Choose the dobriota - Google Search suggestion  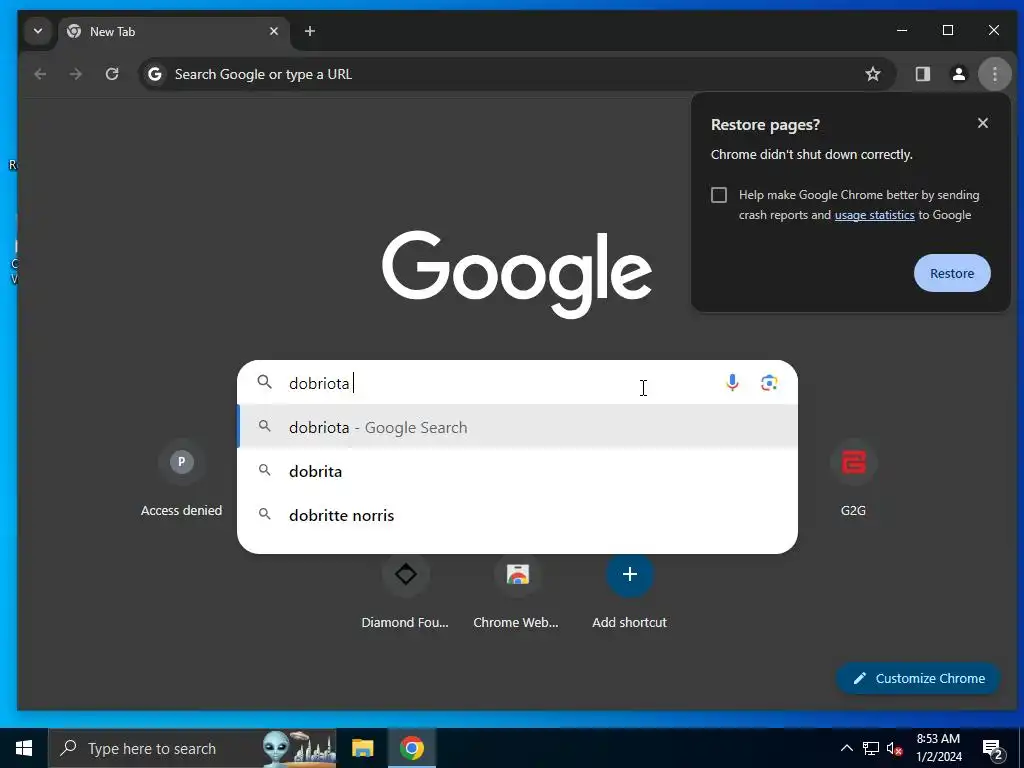517,427
